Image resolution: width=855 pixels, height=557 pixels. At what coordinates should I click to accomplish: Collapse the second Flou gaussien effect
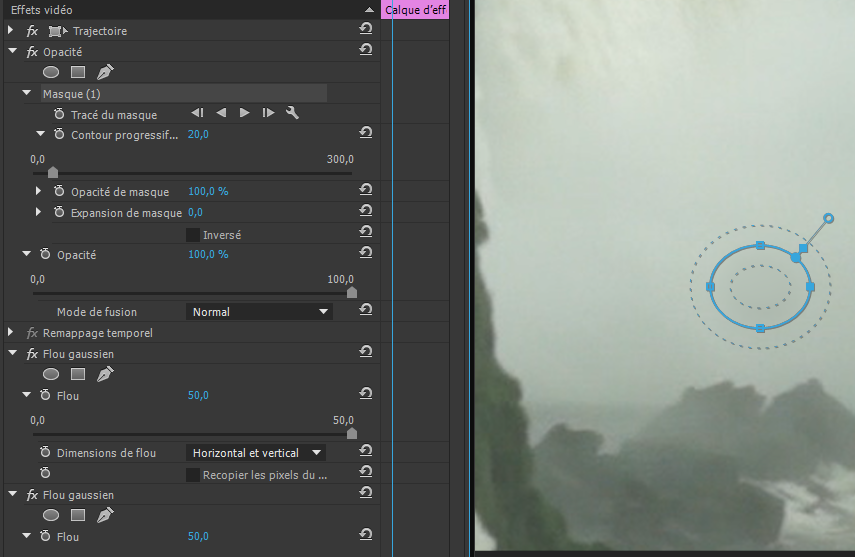coord(13,494)
